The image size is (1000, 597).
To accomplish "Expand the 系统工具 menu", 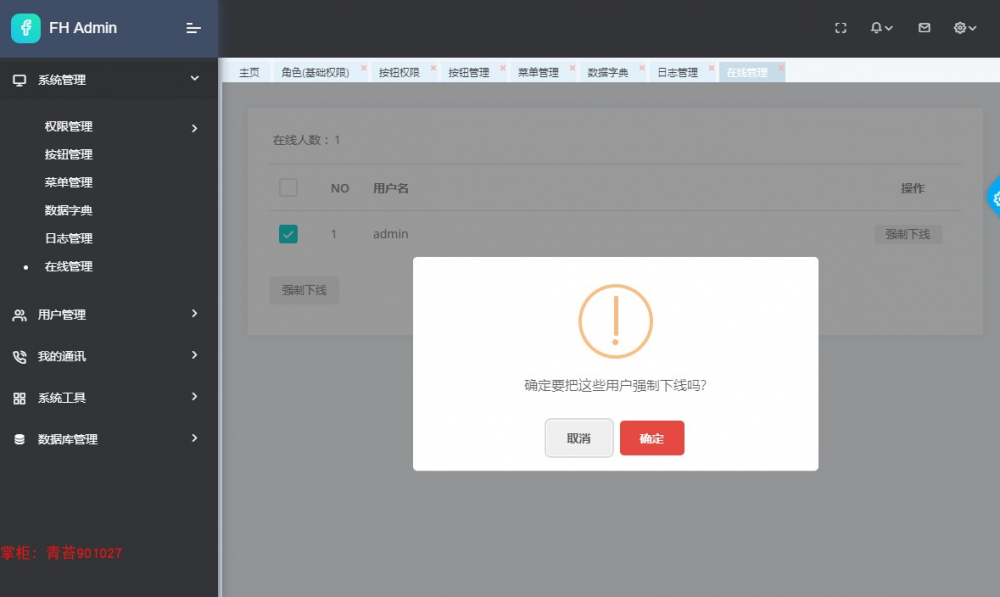I will tap(63, 397).
